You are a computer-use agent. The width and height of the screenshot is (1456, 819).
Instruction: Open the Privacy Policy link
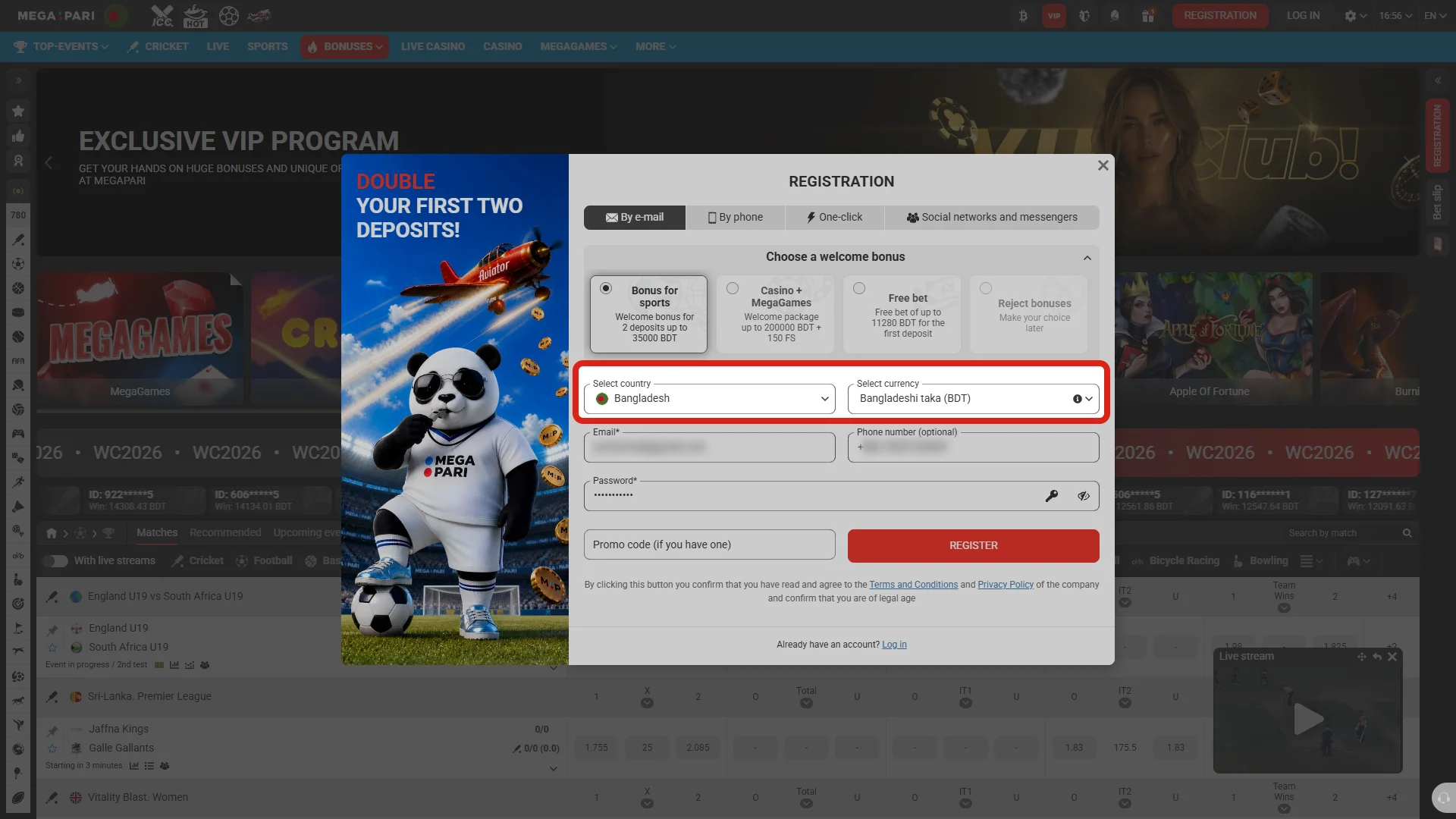click(1006, 585)
